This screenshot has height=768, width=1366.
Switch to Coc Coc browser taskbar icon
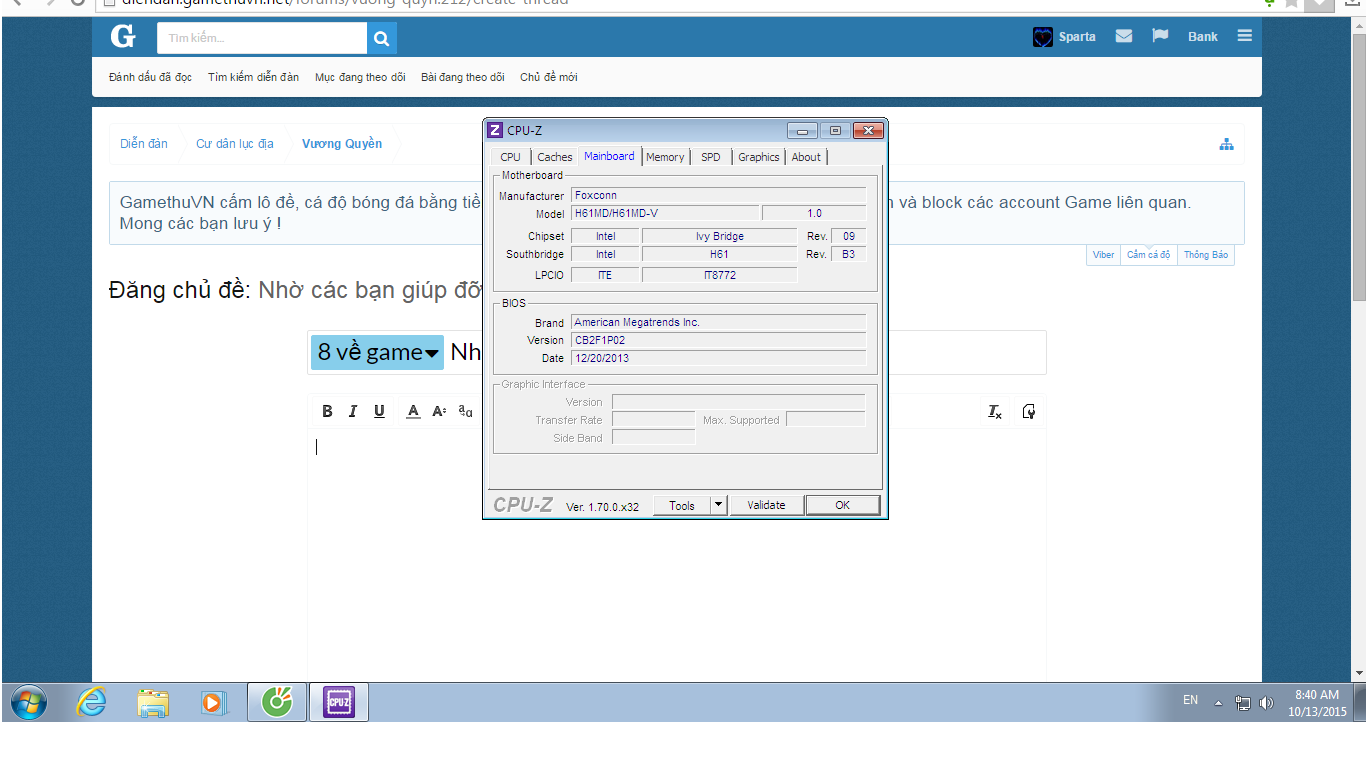point(277,702)
